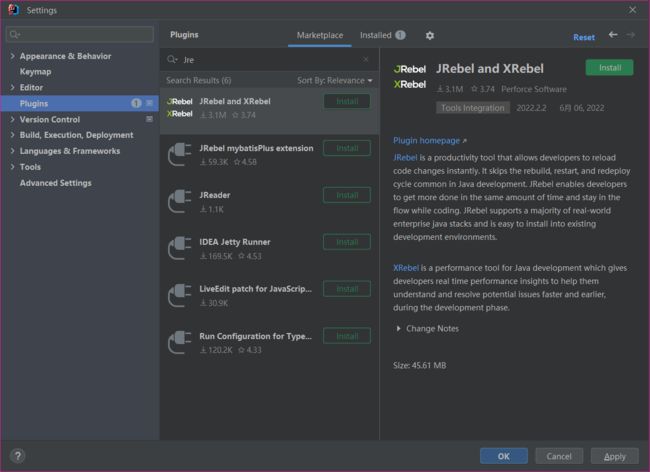This screenshot has width=650, height=472.
Task: Click the Plugins row project-level icon
Action: [x=149, y=103]
